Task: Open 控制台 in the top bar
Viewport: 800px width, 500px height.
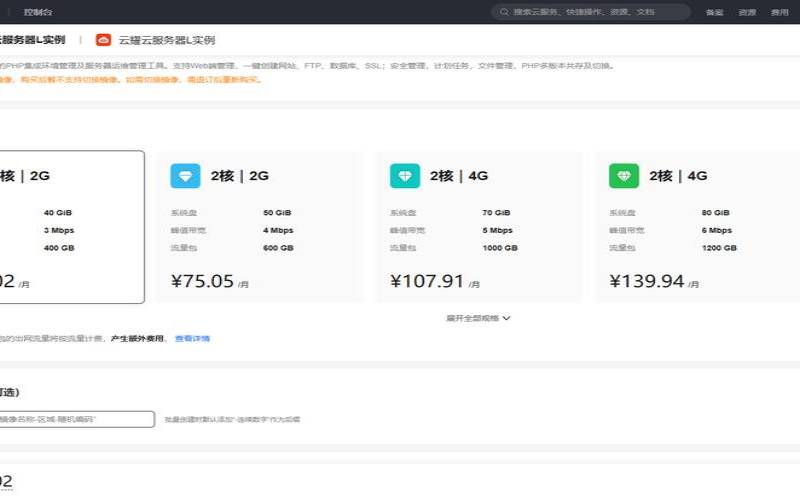Action: 38,12
